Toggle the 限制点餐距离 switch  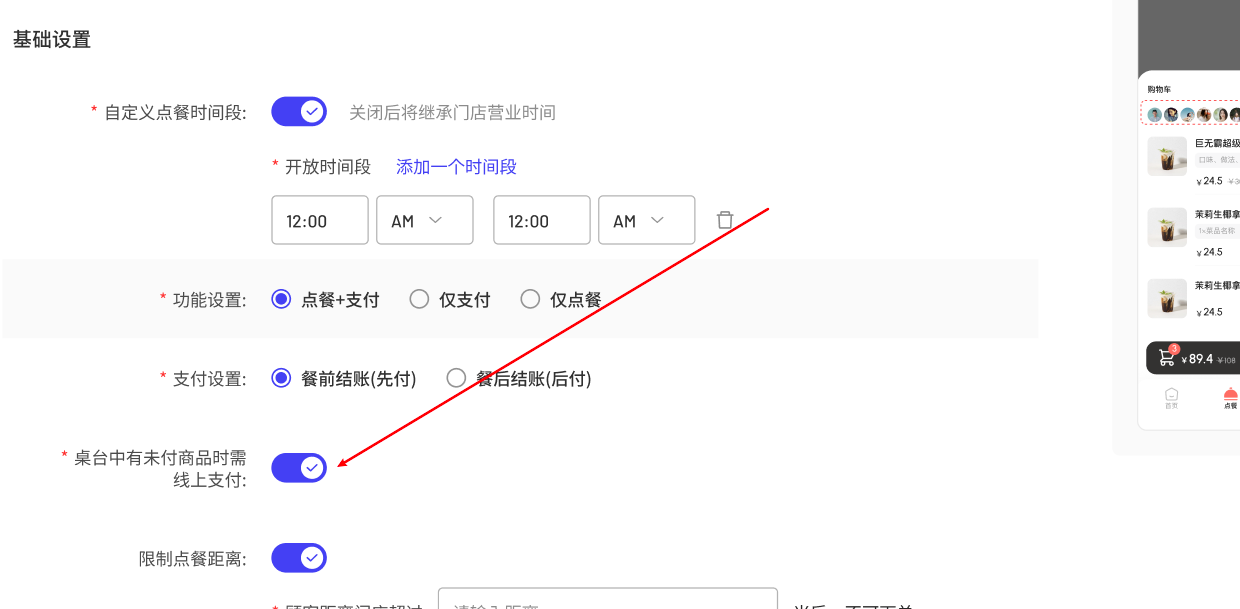299,557
